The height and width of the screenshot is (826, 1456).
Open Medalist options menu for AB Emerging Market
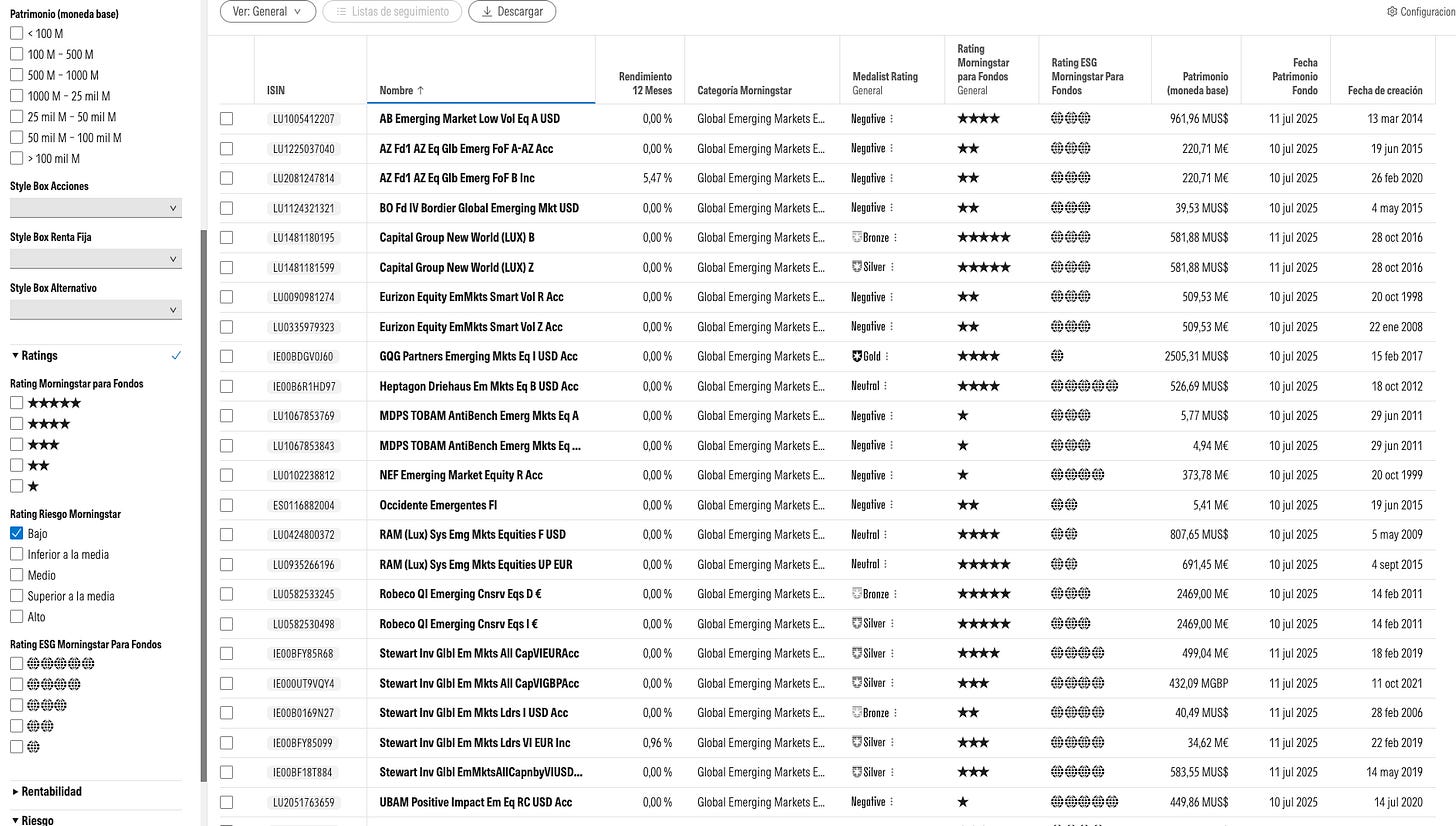[892, 119]
